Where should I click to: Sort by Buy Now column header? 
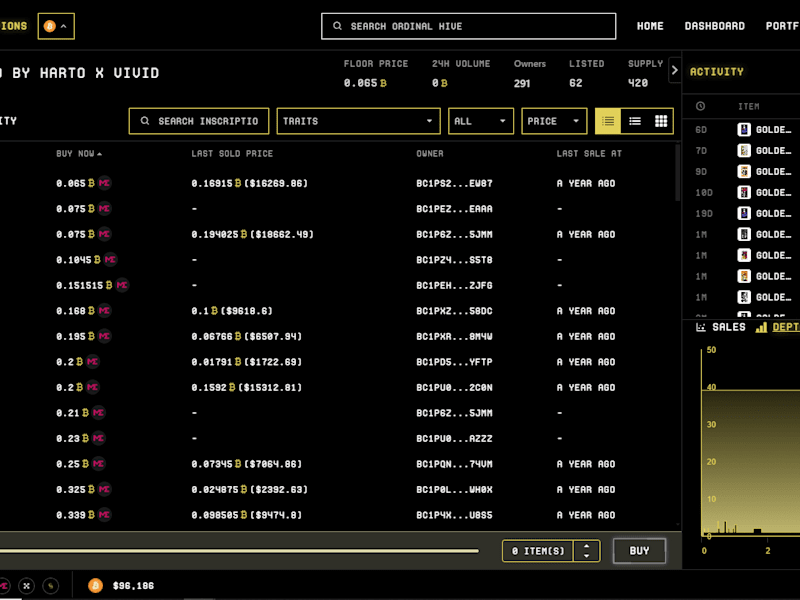(x=79, y=154)
